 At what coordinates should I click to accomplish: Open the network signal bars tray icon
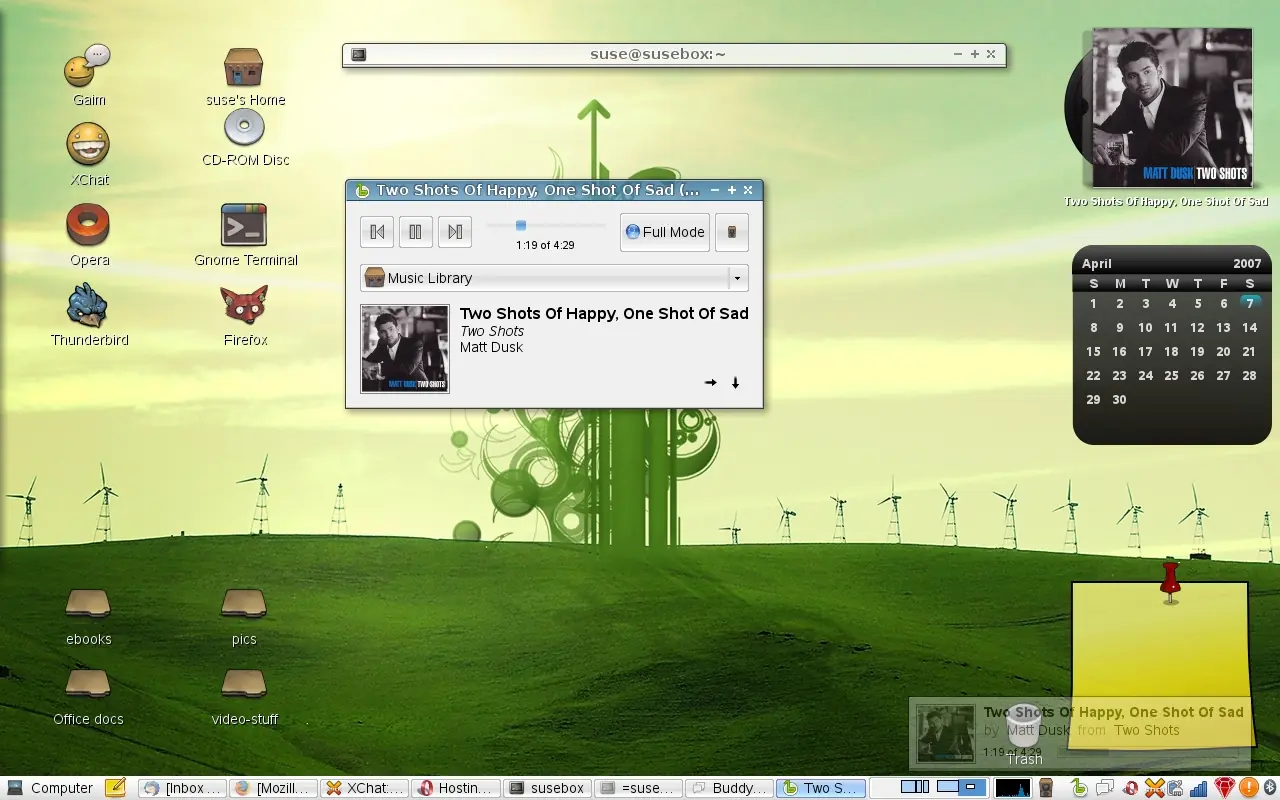[x=1198, y=788]
